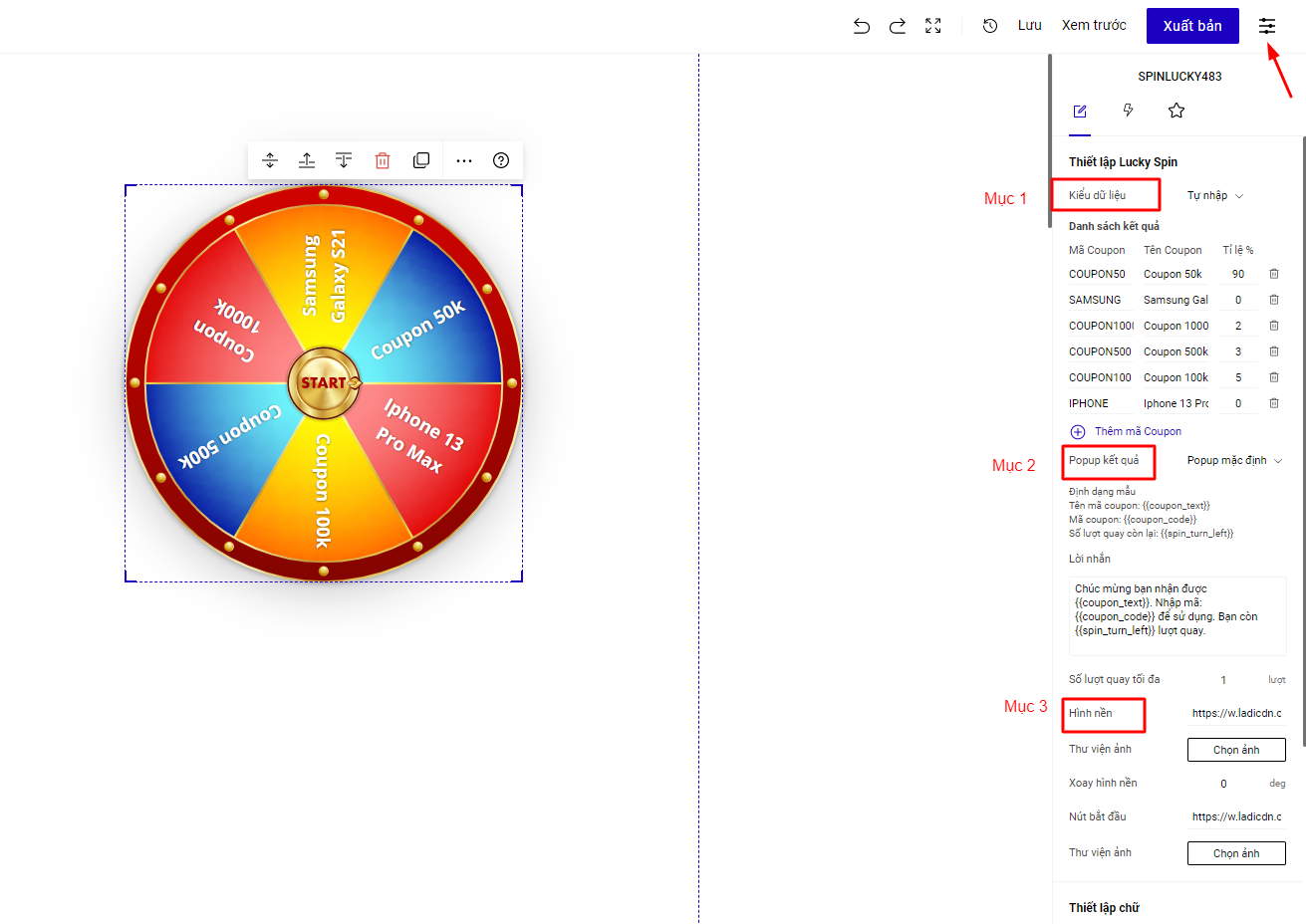The image size is (1306, 924).
Task: Click Thêm mã Coupon link
Action: (x=1137, y=431)
